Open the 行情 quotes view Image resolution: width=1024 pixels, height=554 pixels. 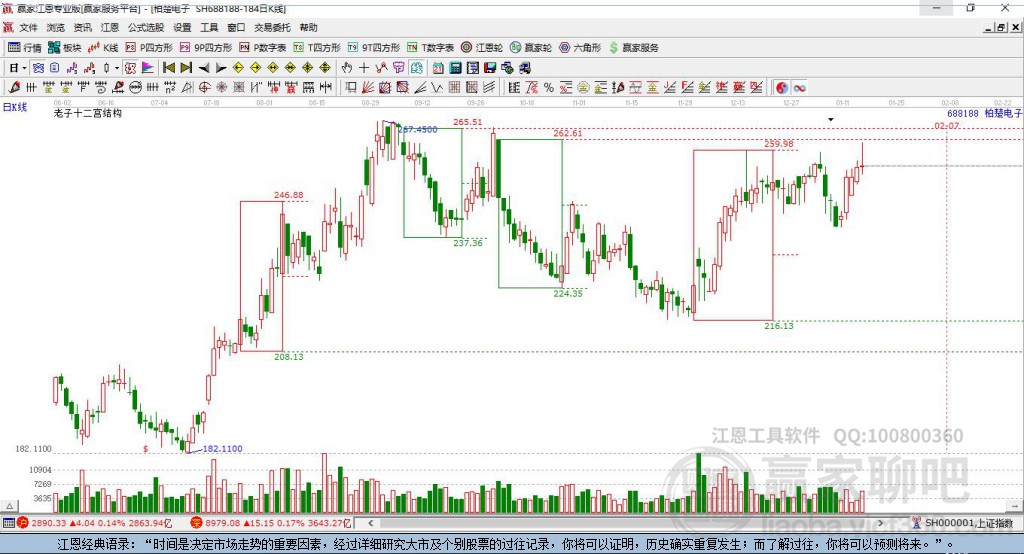[25, 48]
